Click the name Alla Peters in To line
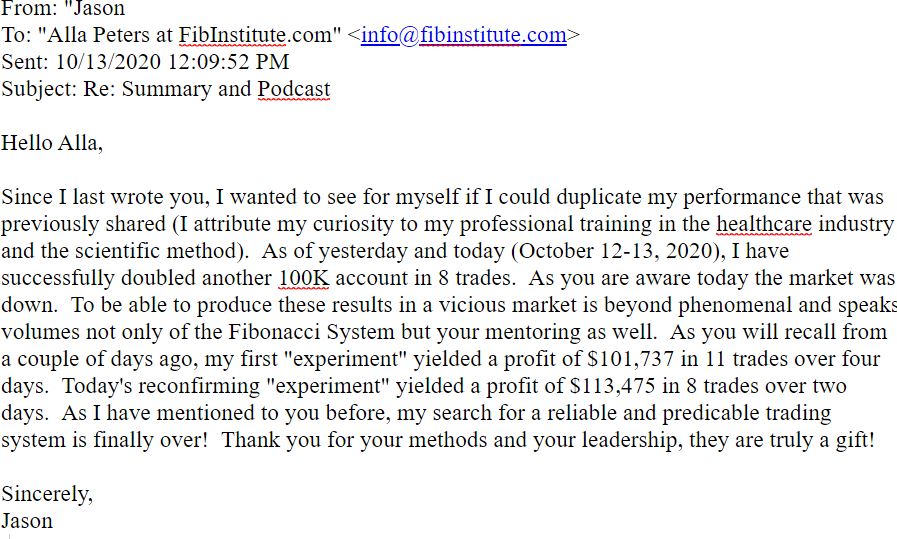The image size is (897, 539). click(x=98, y=35)
